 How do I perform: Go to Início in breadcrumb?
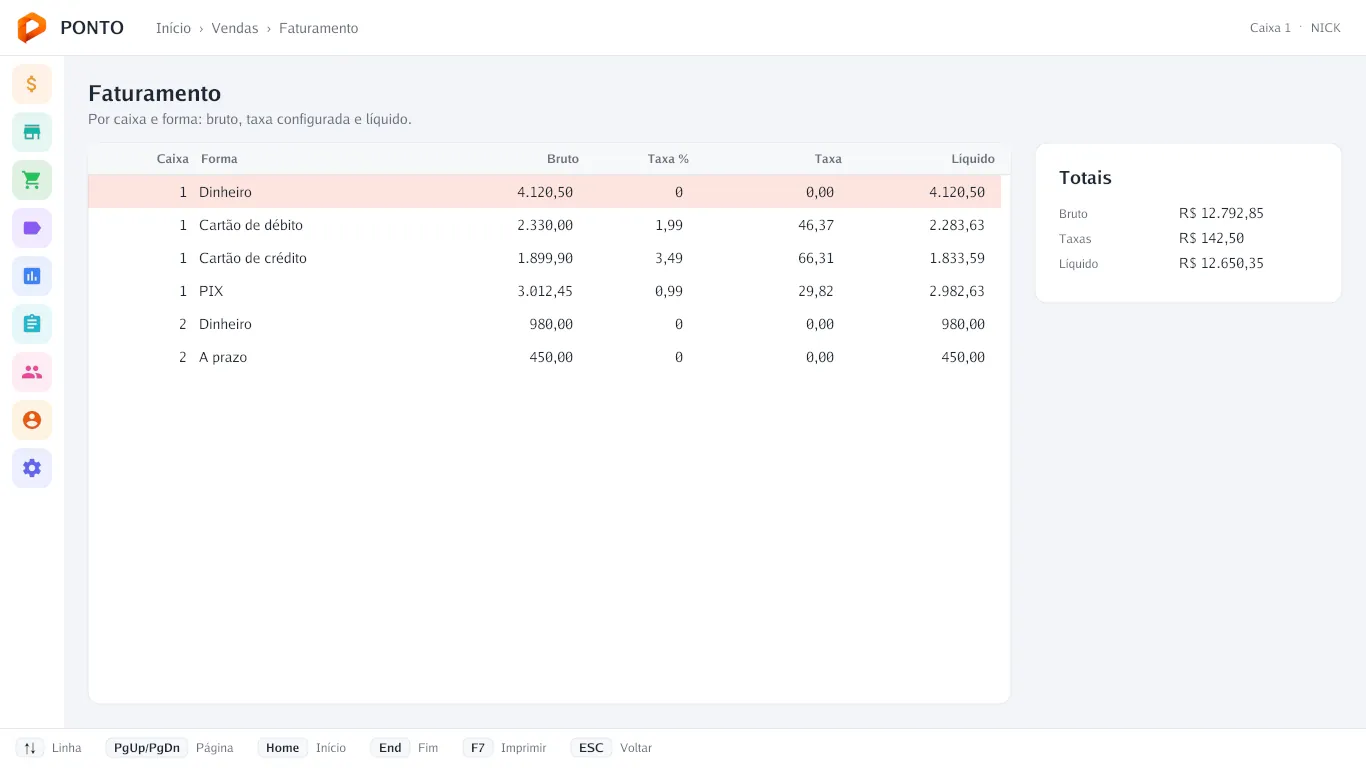173,28
